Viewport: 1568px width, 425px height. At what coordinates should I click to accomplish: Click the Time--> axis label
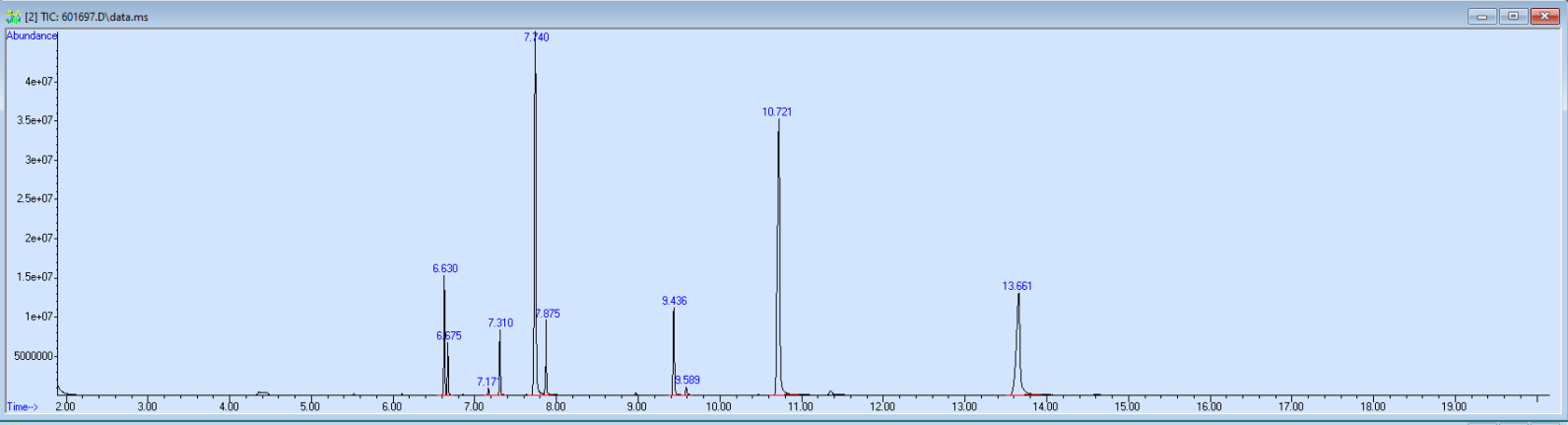[x=23, y=407]
